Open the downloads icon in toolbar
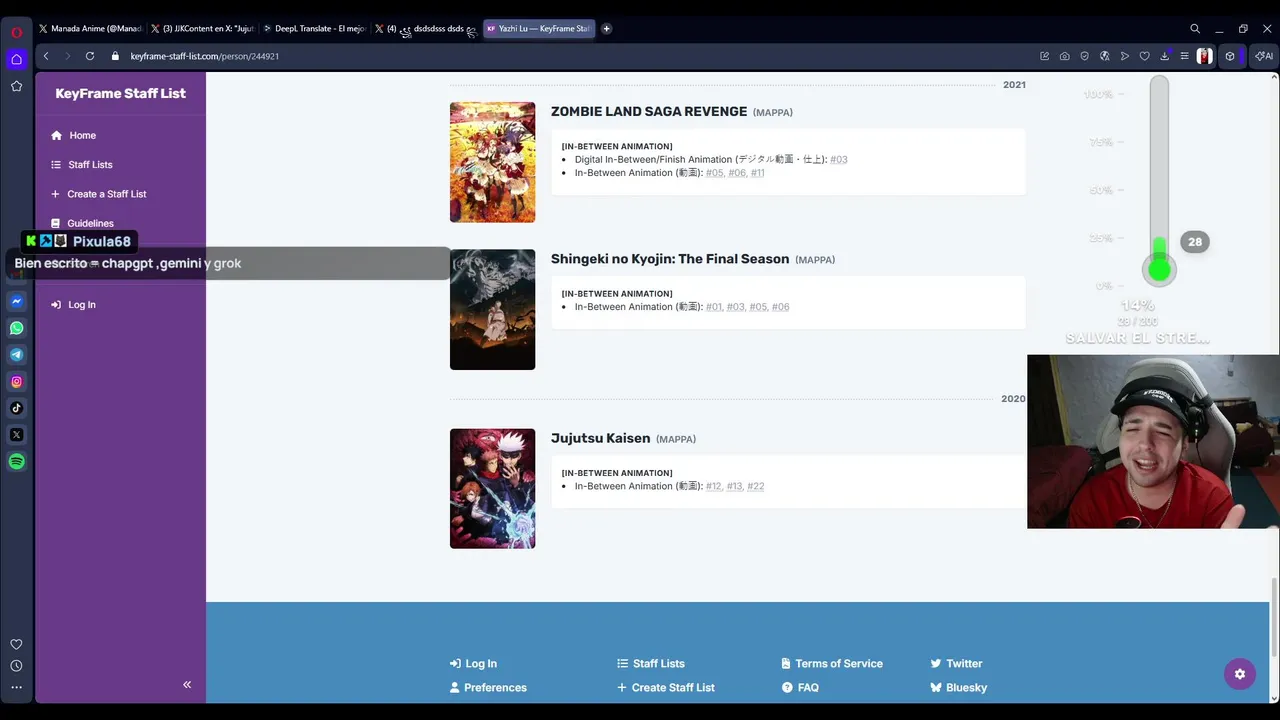 coord(1164,56)
